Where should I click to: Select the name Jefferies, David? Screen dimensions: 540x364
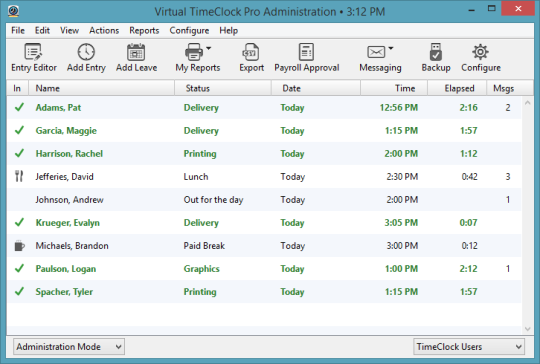[64, 177]
